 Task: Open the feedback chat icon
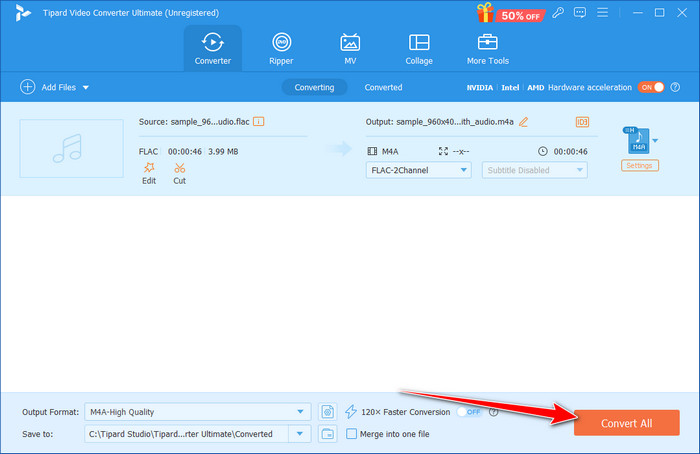579,12
